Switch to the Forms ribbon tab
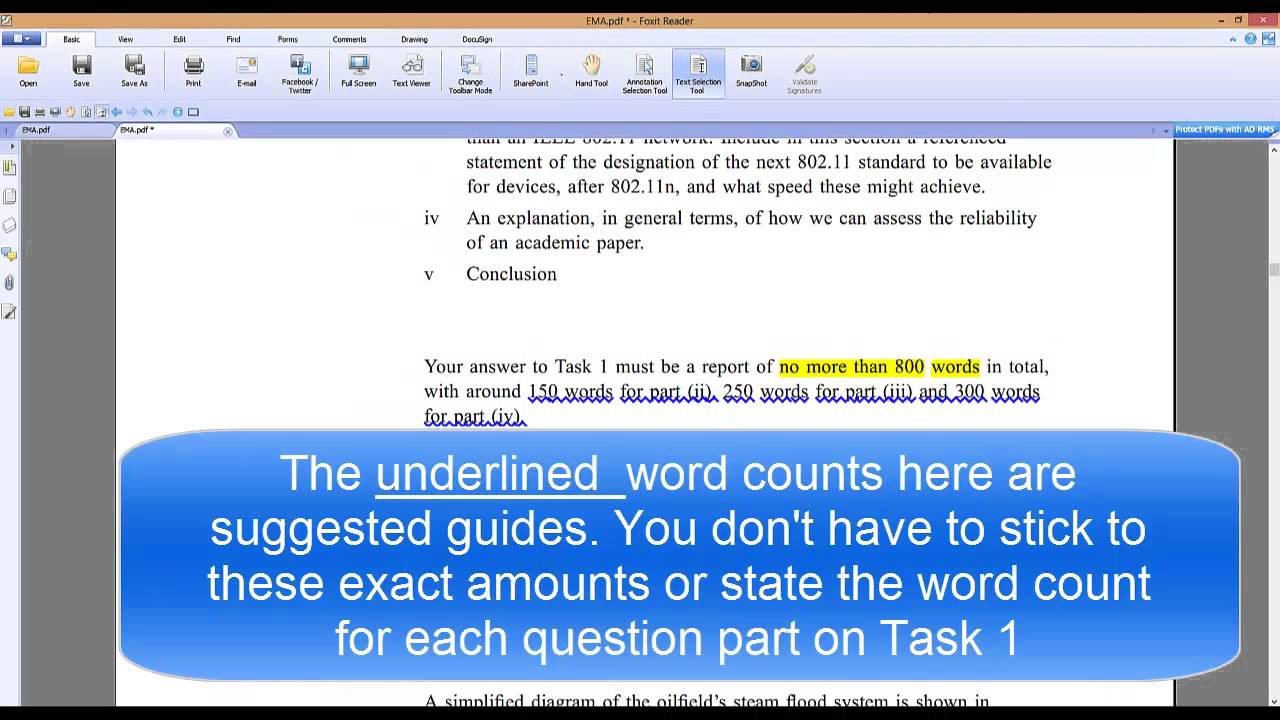The height and width of the screenshot is (720, 1280). point(287,39)
